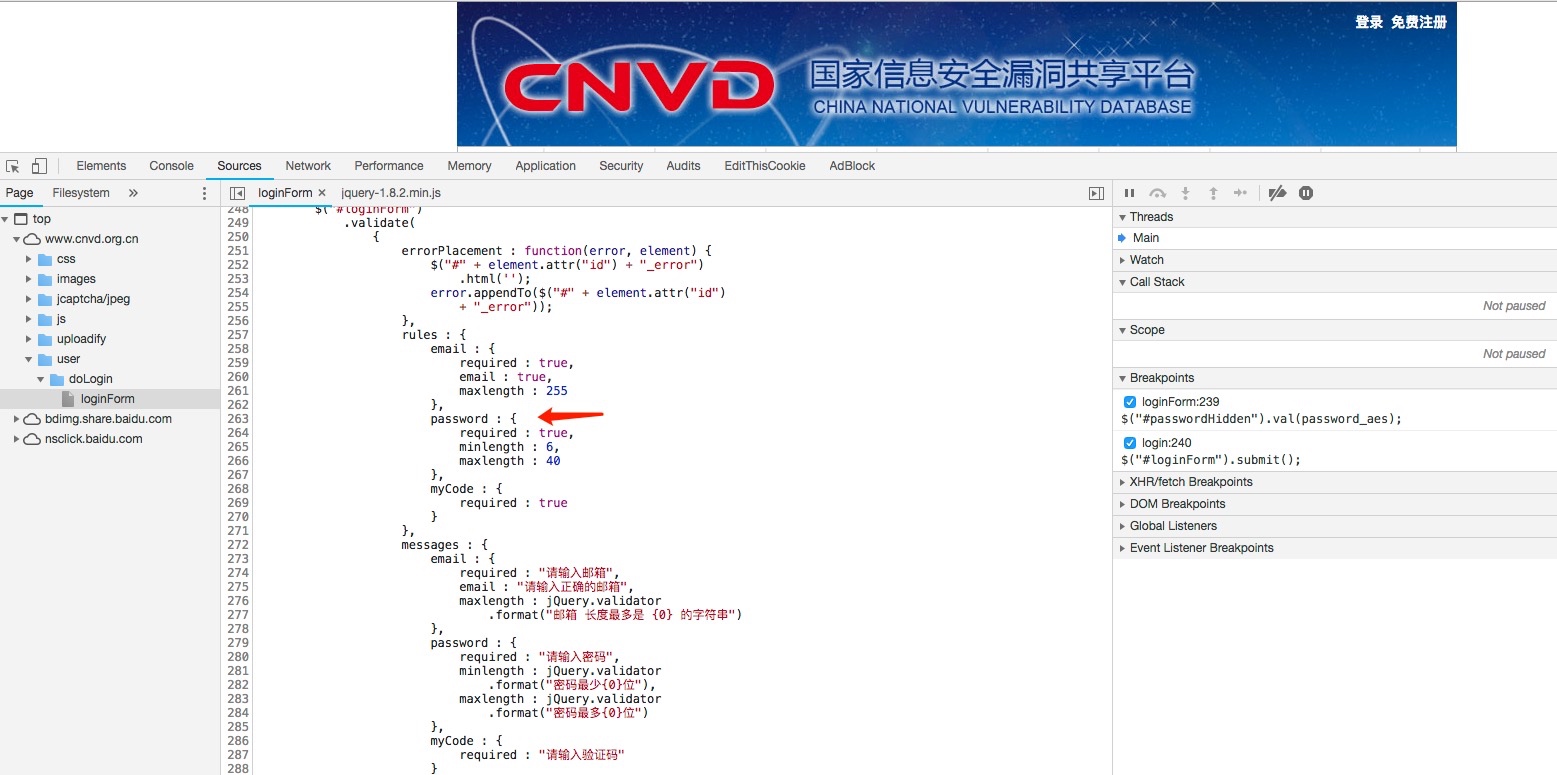
Task: Switch to the Network panel tab
Action: (x=308, y=166)
